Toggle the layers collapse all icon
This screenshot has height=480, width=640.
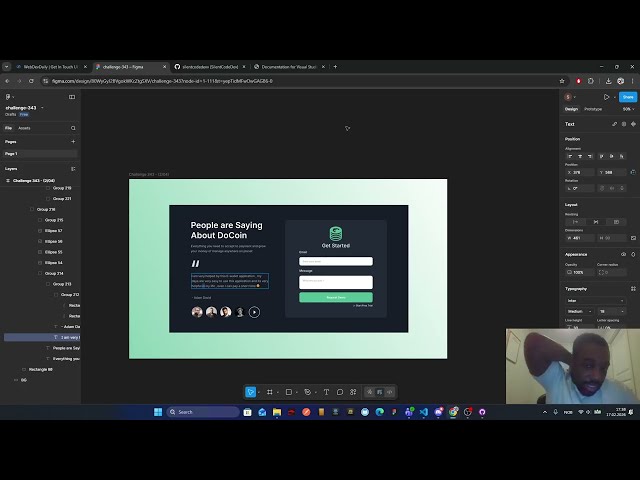73,169
